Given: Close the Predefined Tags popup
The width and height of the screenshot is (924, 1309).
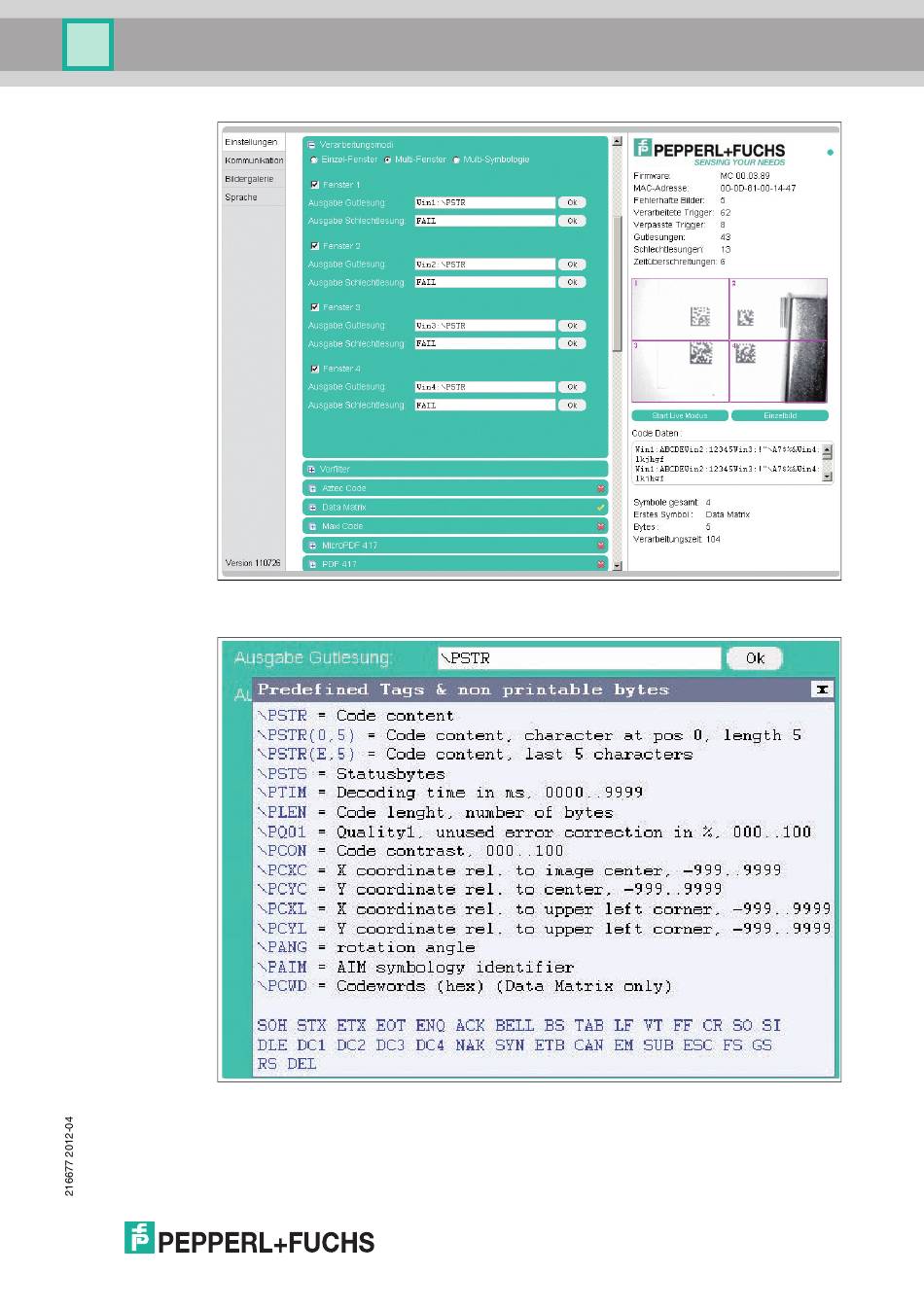Looking at the screenshot, I should [822, 689].
